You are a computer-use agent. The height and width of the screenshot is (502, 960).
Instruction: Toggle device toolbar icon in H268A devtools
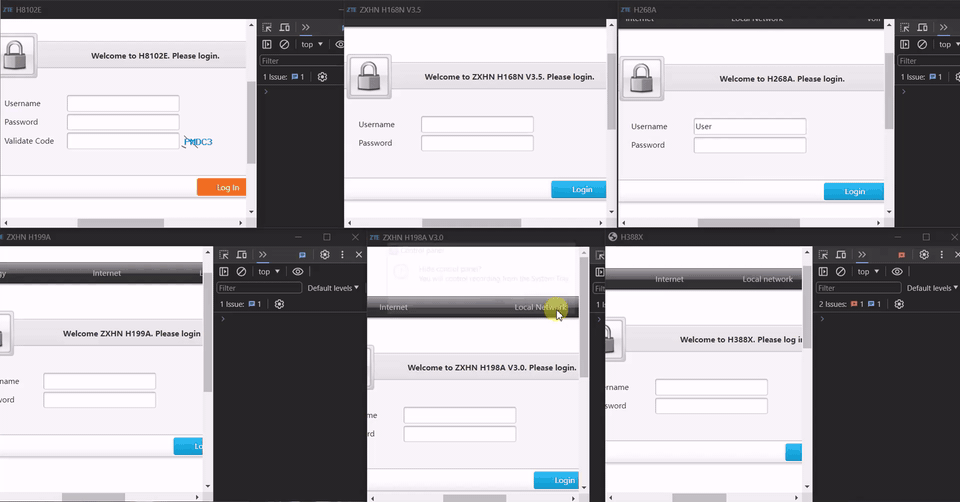click(923, 28)
